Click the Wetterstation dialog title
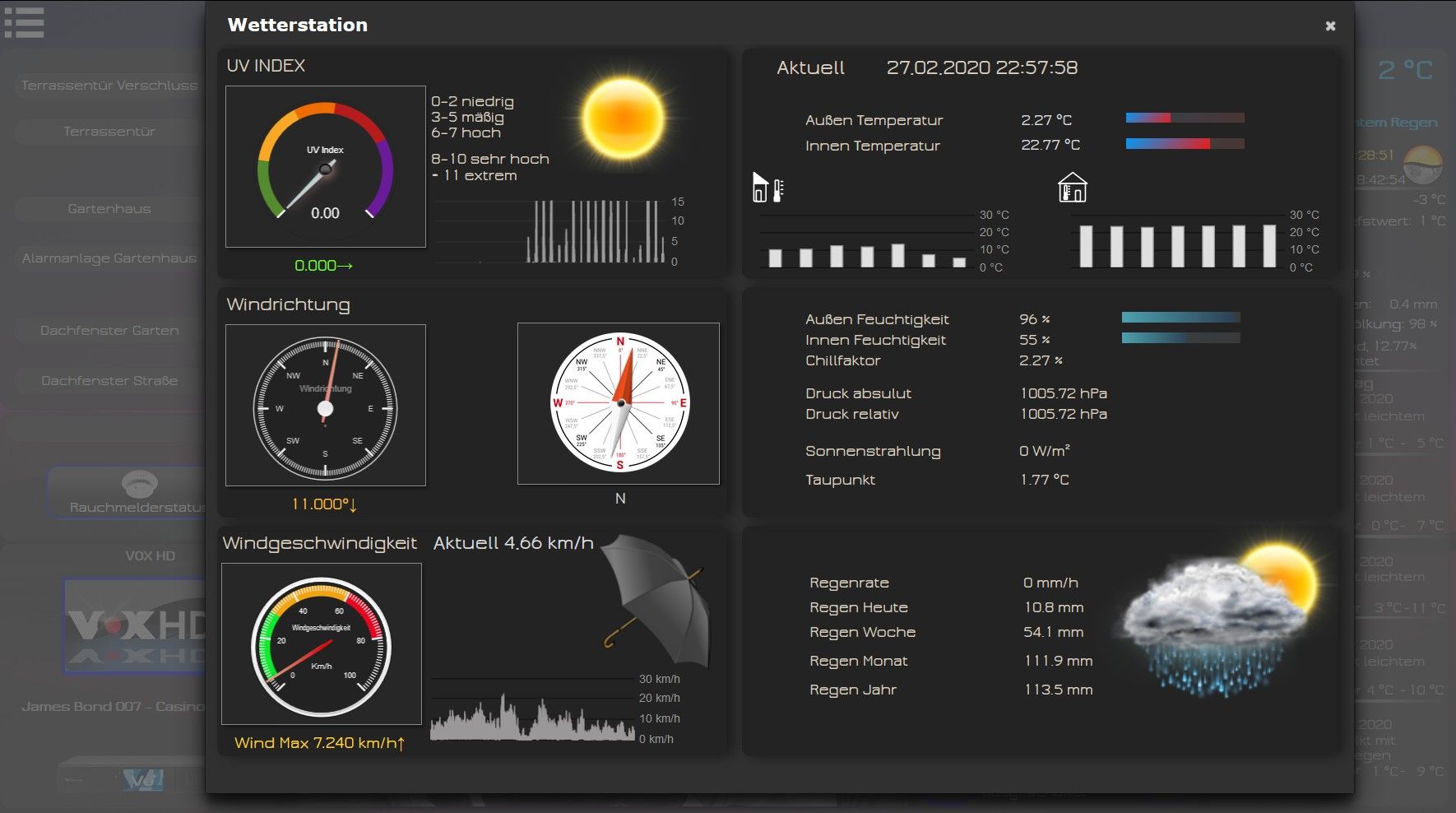The image size is (1456, 813). (298, 25)
